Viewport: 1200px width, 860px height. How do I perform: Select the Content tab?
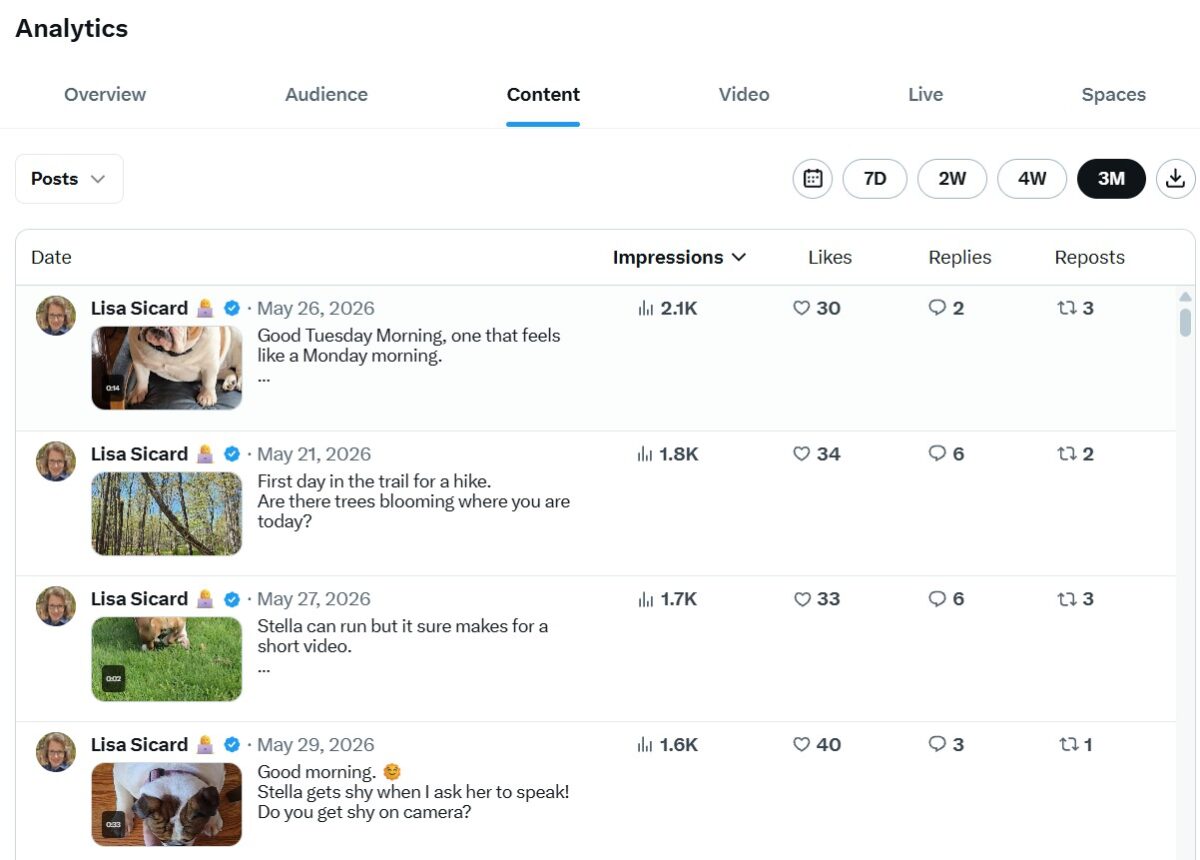[x=543, y=95]
